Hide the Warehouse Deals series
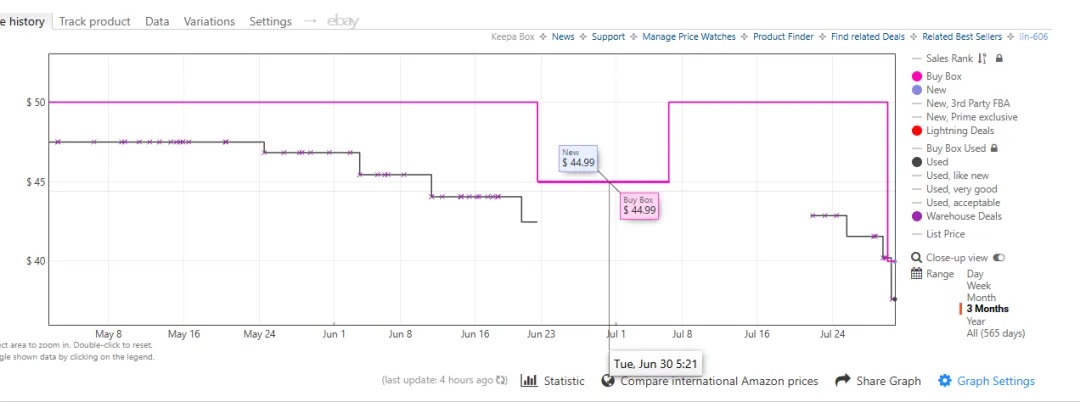This screenshot has width=1080, height=402. click(x=956, y=216)
